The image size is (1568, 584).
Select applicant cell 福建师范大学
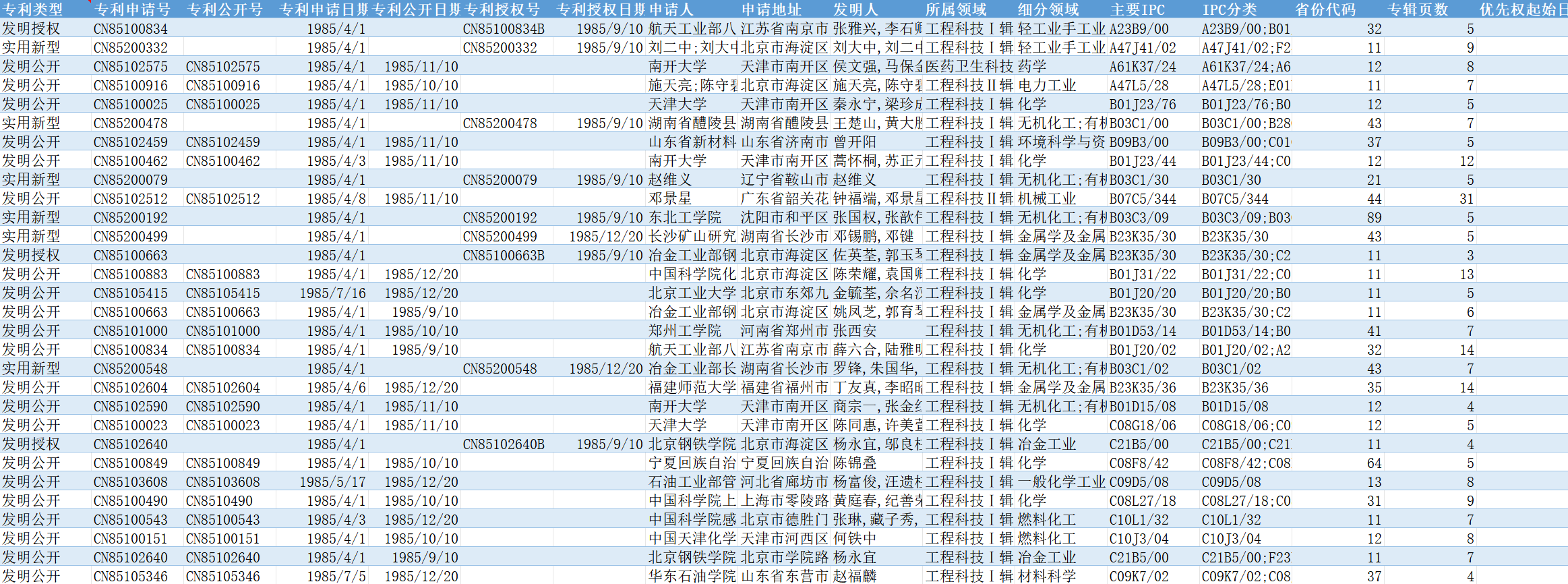[692, 388]
